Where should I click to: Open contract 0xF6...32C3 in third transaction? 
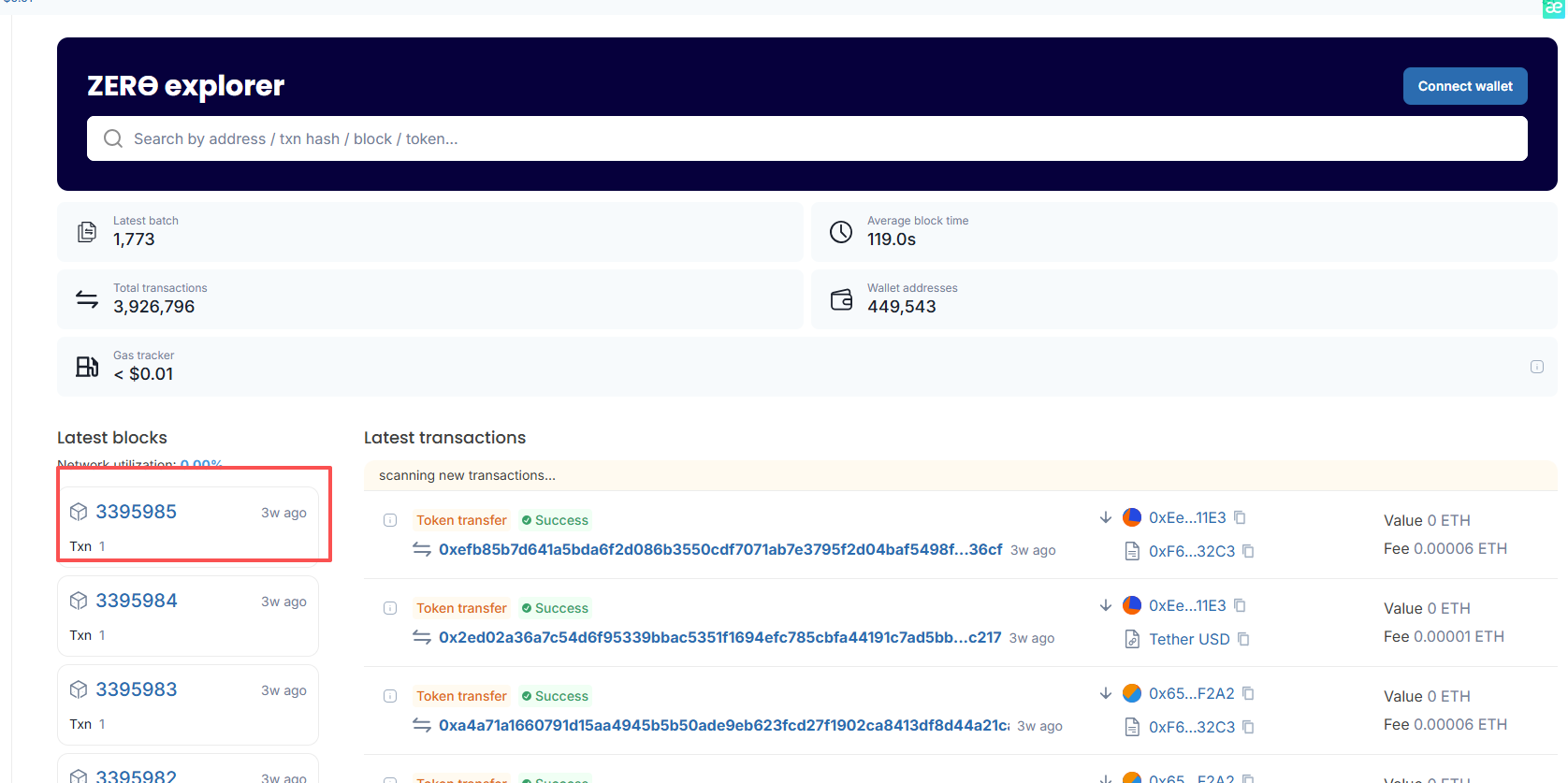(x=1192, y=727)
